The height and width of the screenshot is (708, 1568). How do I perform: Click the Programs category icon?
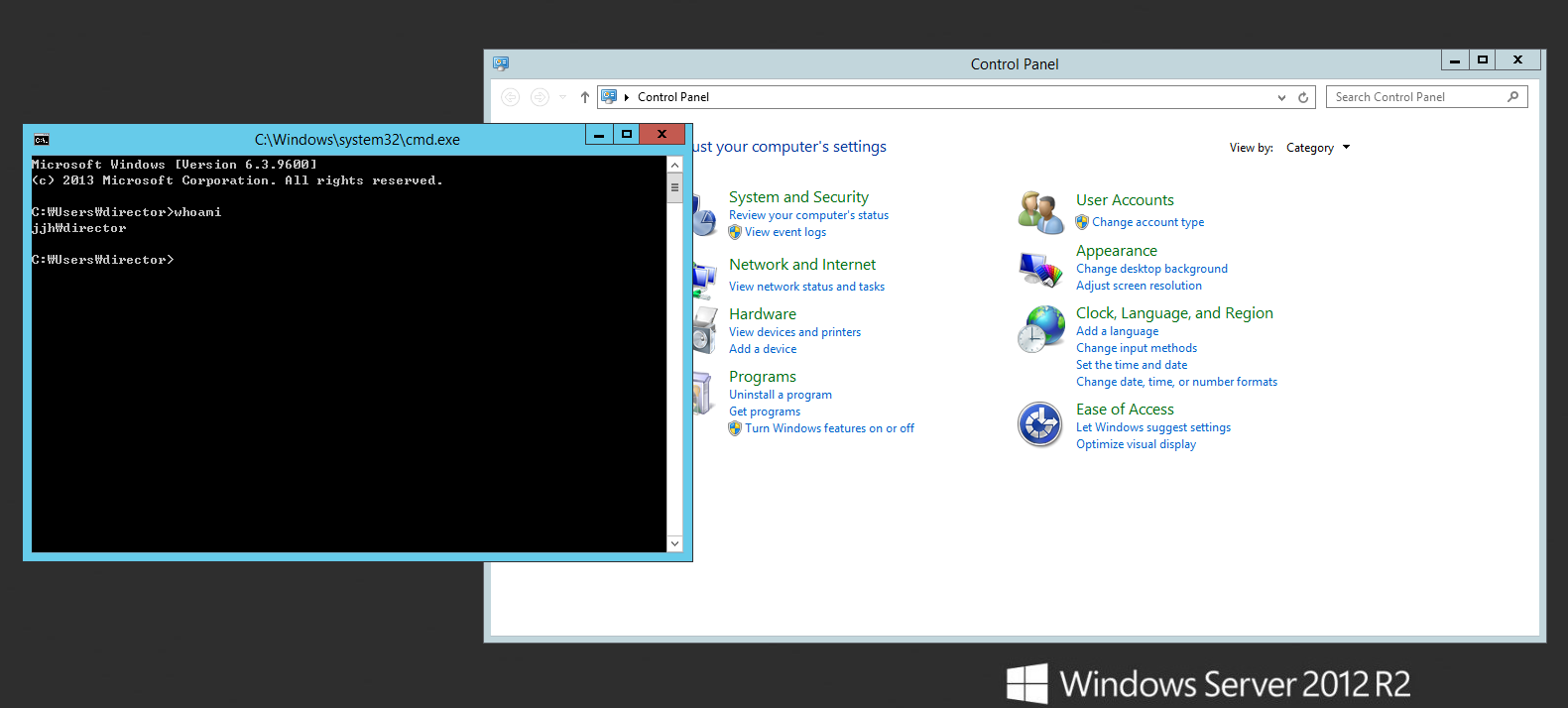703,393
